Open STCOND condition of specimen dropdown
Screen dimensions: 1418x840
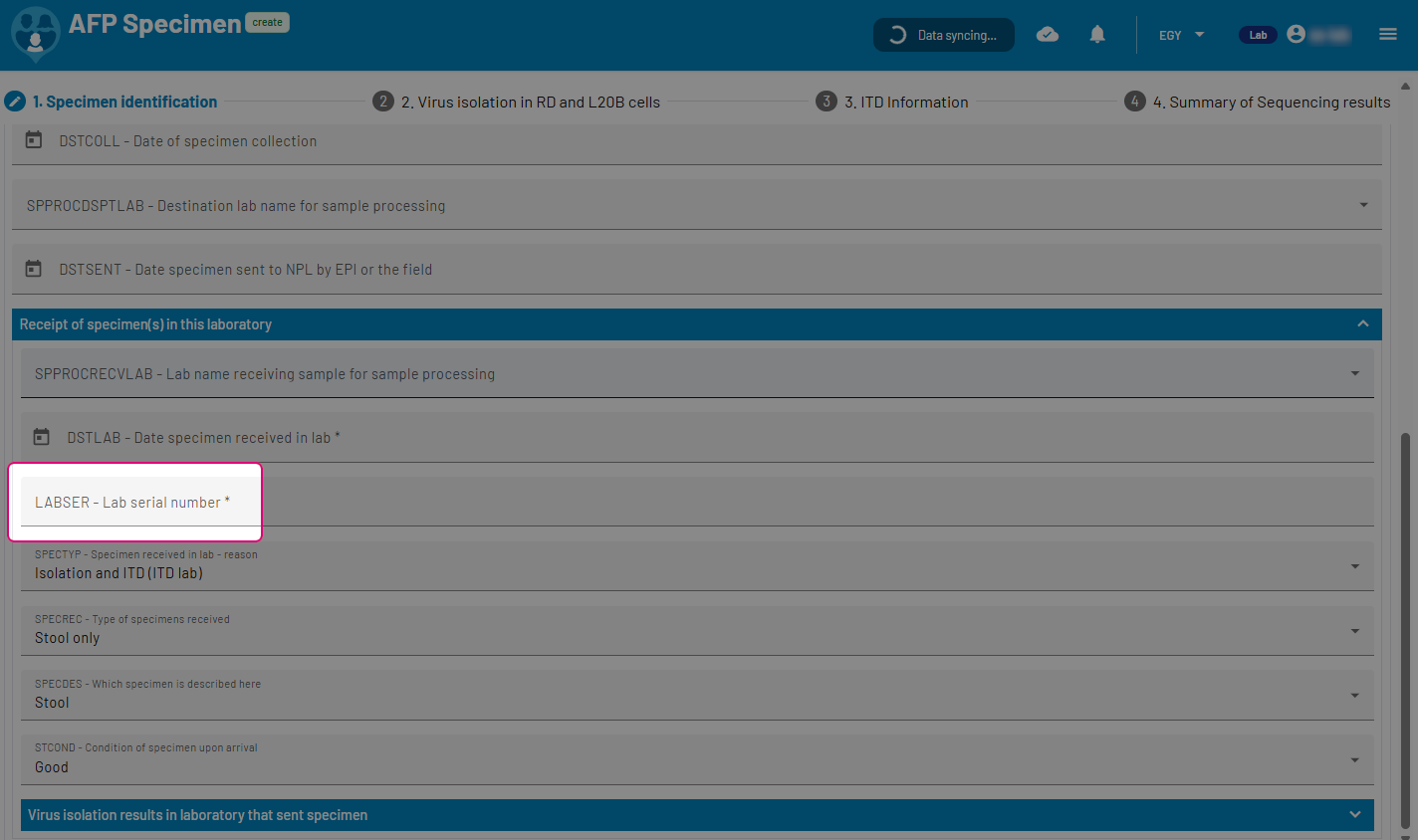click(1354, 760)
